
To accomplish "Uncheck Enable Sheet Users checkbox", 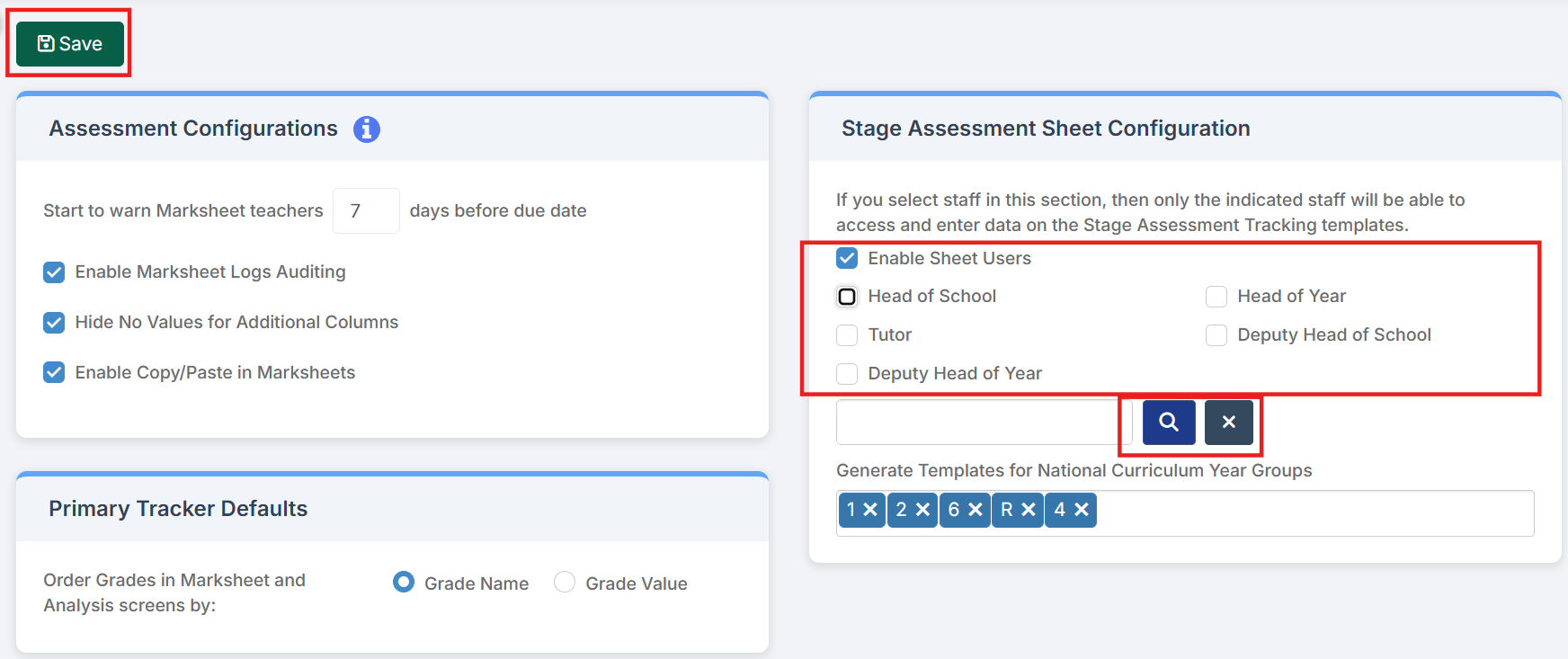I will click(847, 259).
